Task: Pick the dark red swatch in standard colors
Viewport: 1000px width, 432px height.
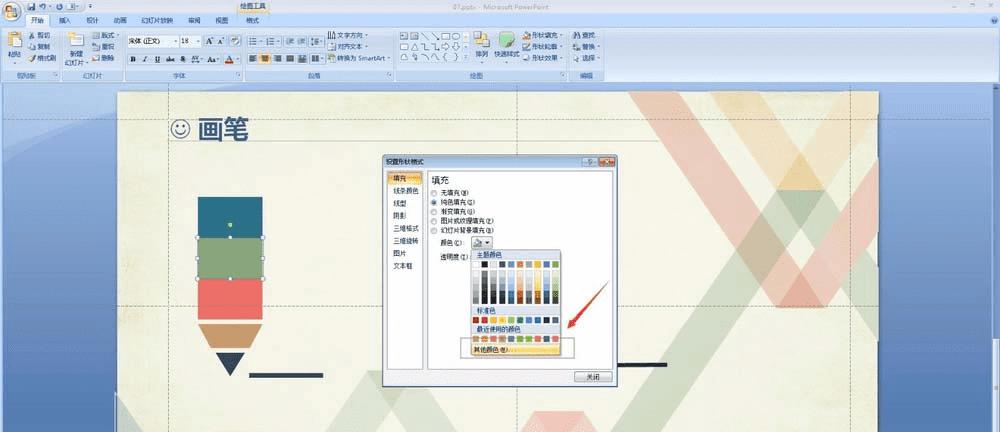Action: 476,320
